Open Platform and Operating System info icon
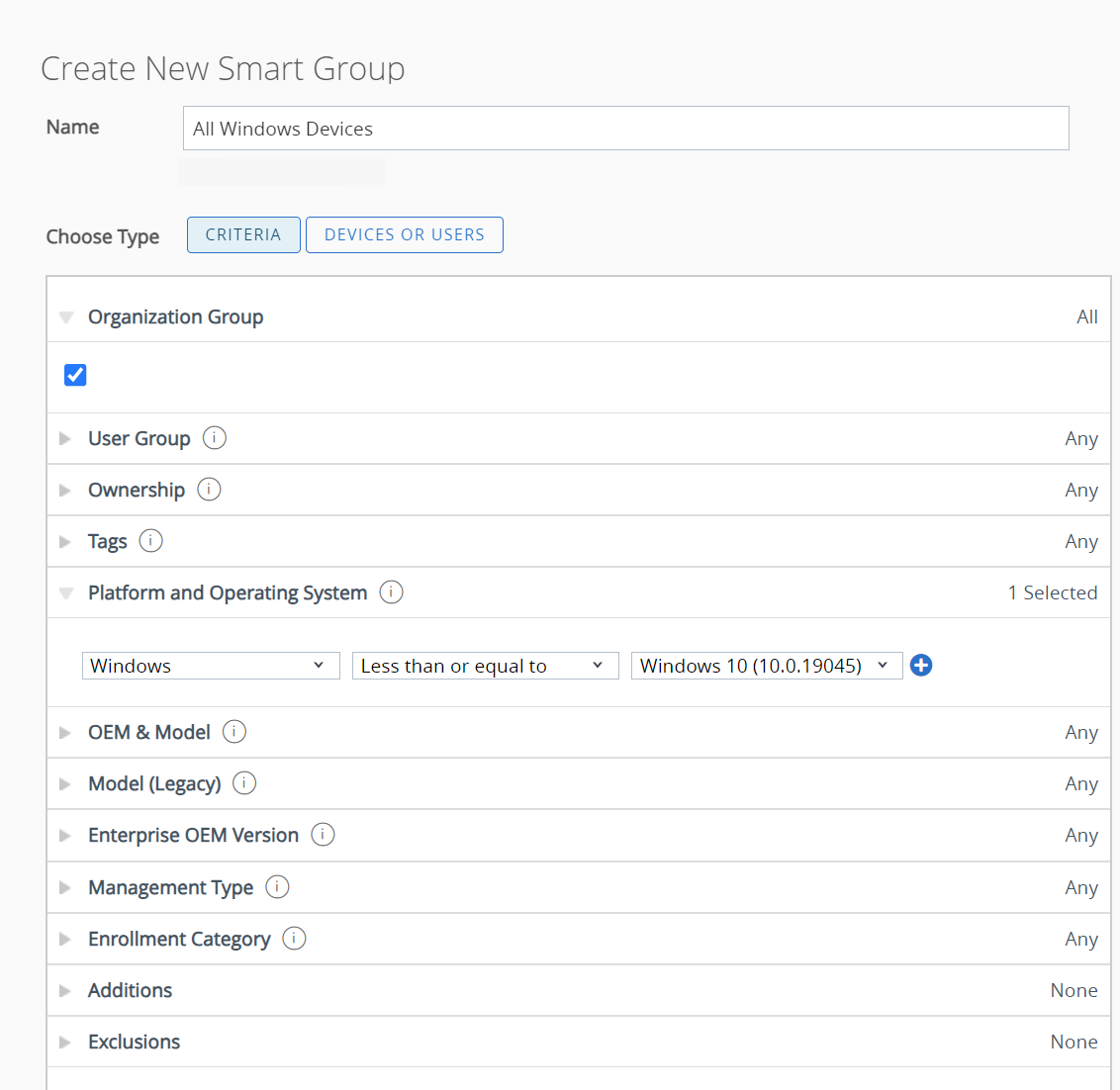 (391, 591)
